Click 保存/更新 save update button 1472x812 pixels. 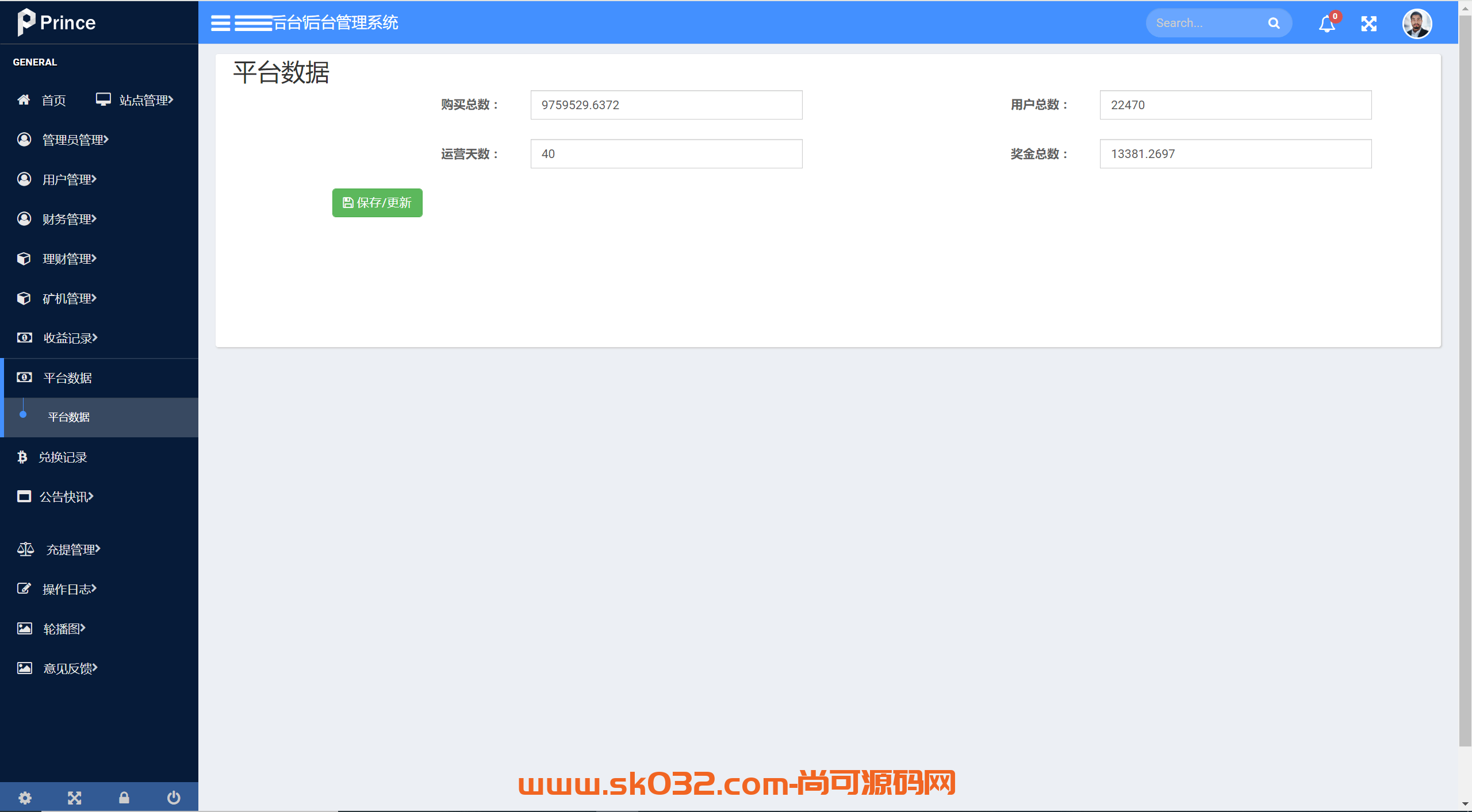point(377,203)
